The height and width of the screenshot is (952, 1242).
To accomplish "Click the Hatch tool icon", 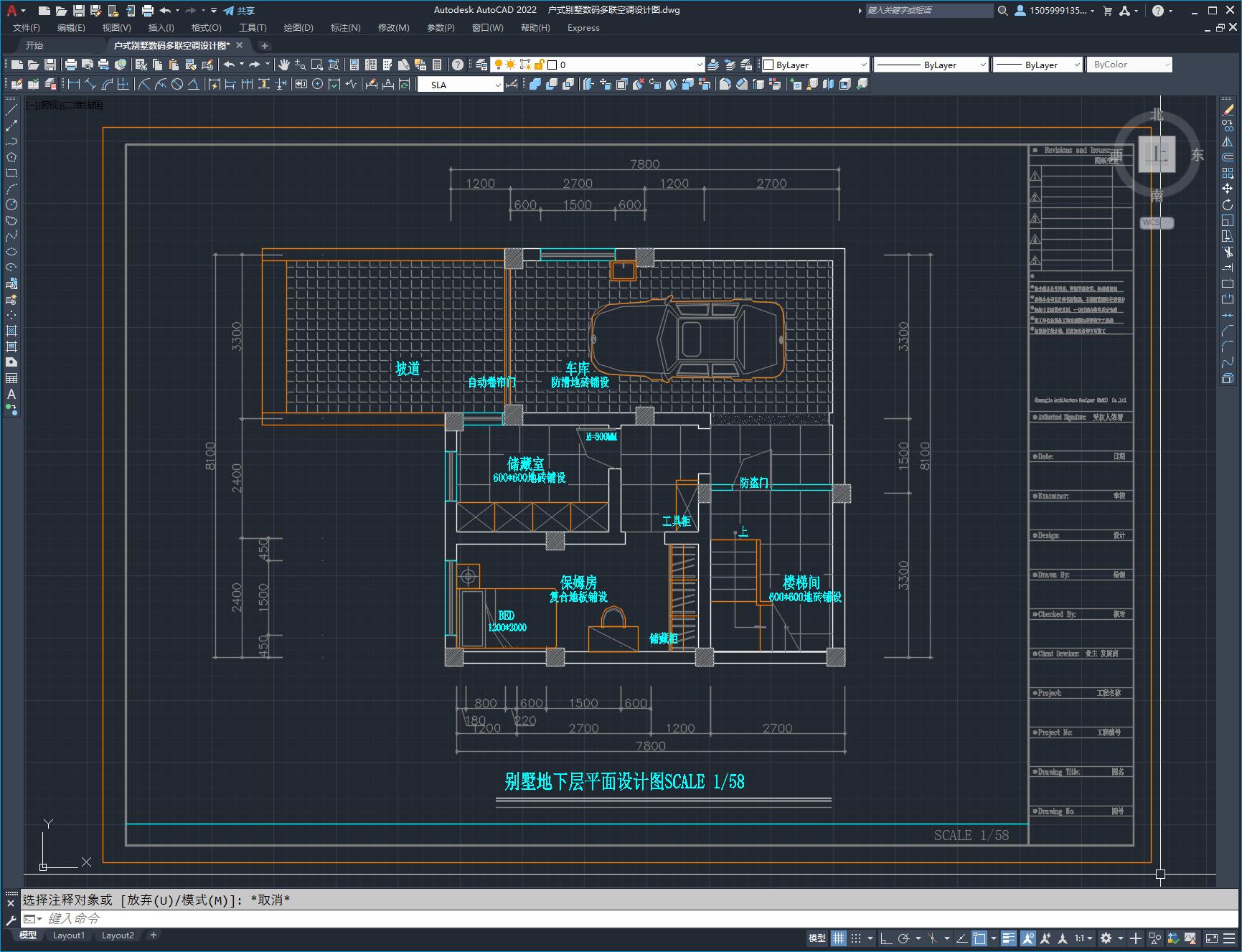I will point(11,331).
